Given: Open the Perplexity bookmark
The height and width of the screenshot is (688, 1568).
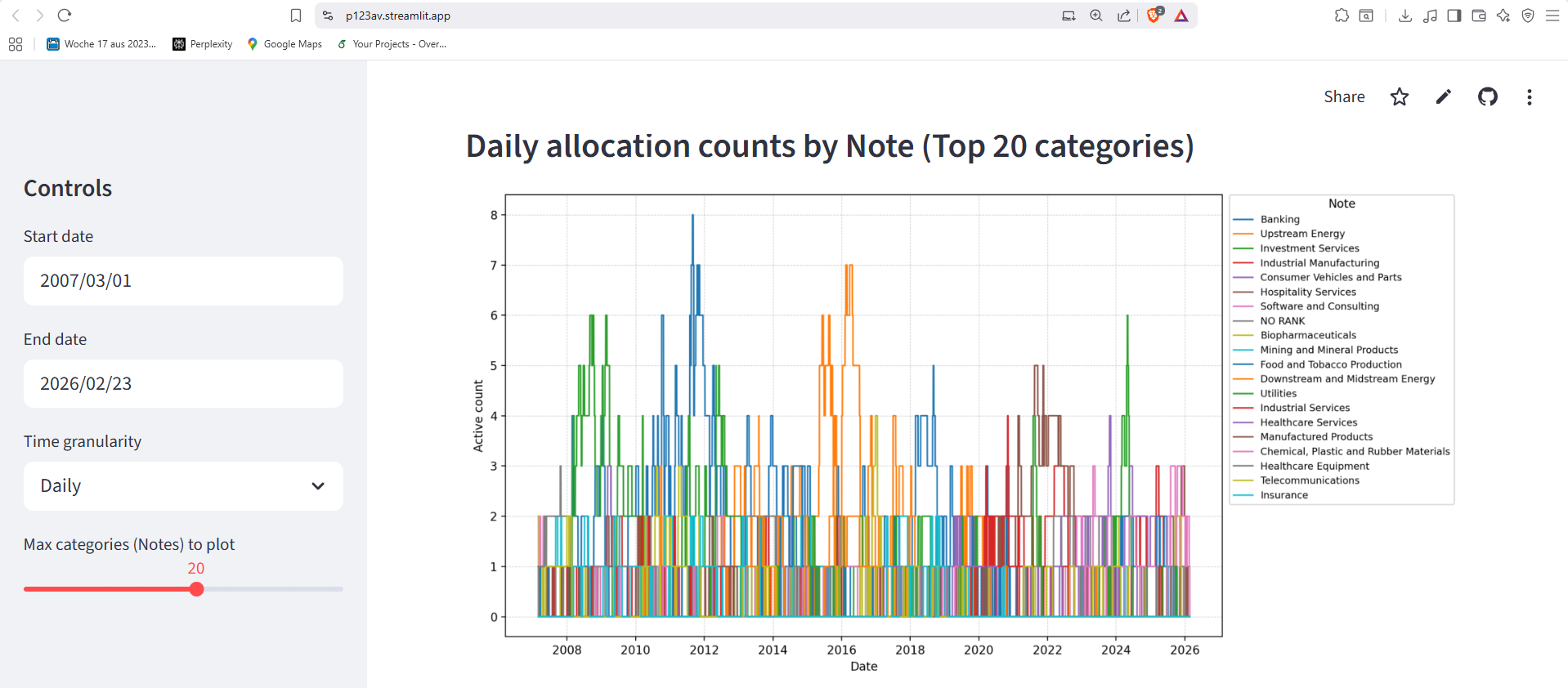Looking at the screenshot, I should 203,44.
